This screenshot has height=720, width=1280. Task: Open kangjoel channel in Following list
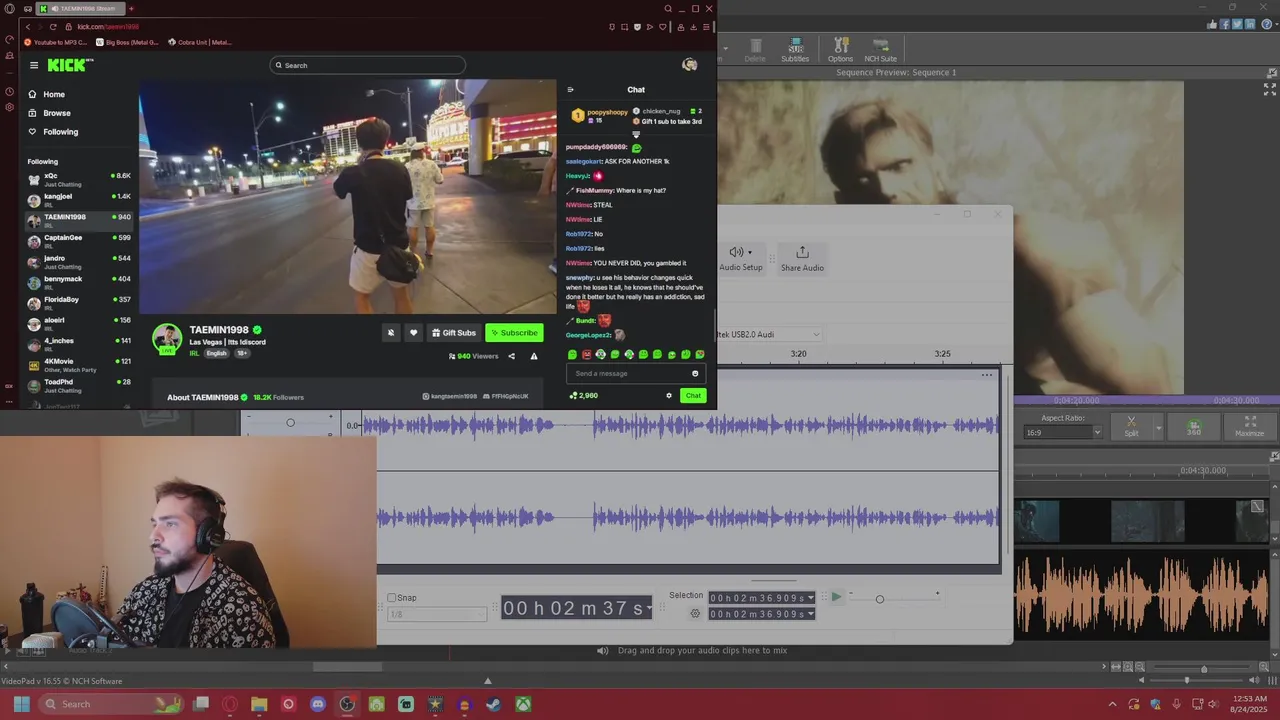(79, 199)
